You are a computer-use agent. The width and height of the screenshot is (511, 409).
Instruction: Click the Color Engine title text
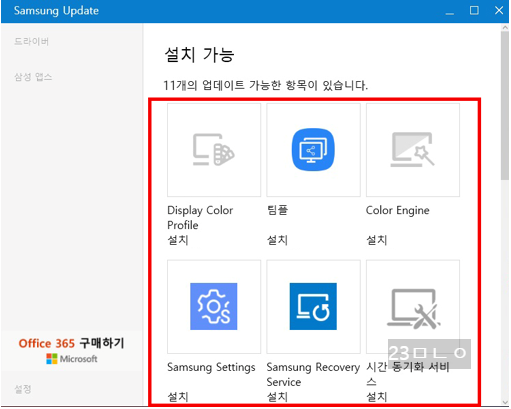coord(398,210)
